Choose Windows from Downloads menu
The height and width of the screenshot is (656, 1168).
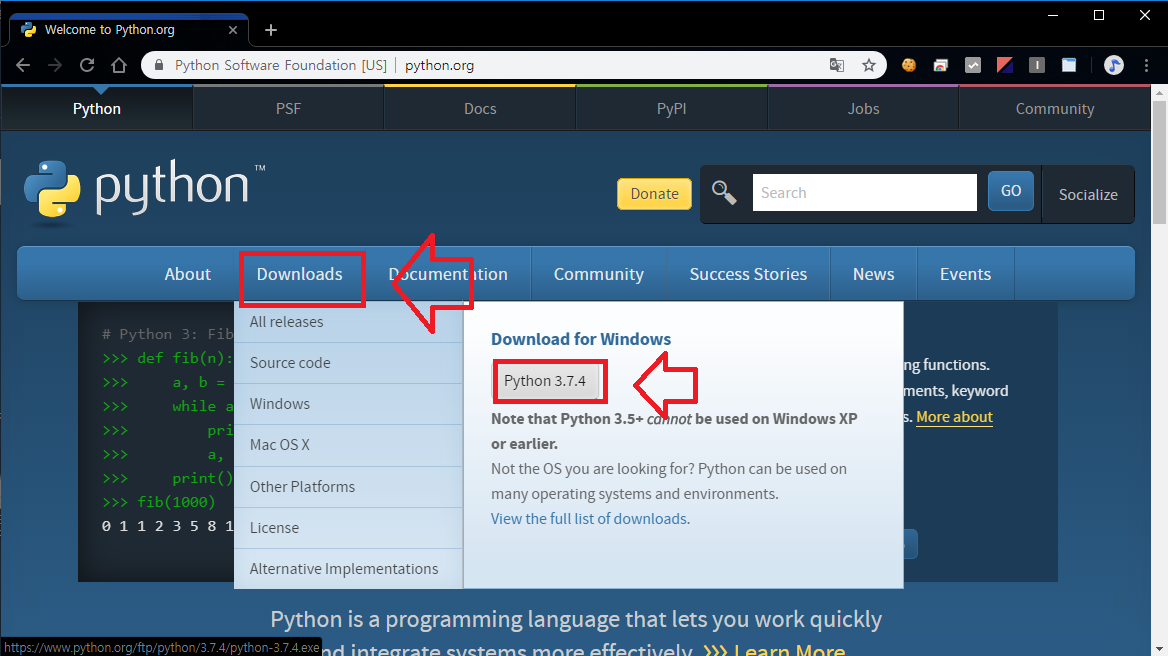tap(349, 404)
